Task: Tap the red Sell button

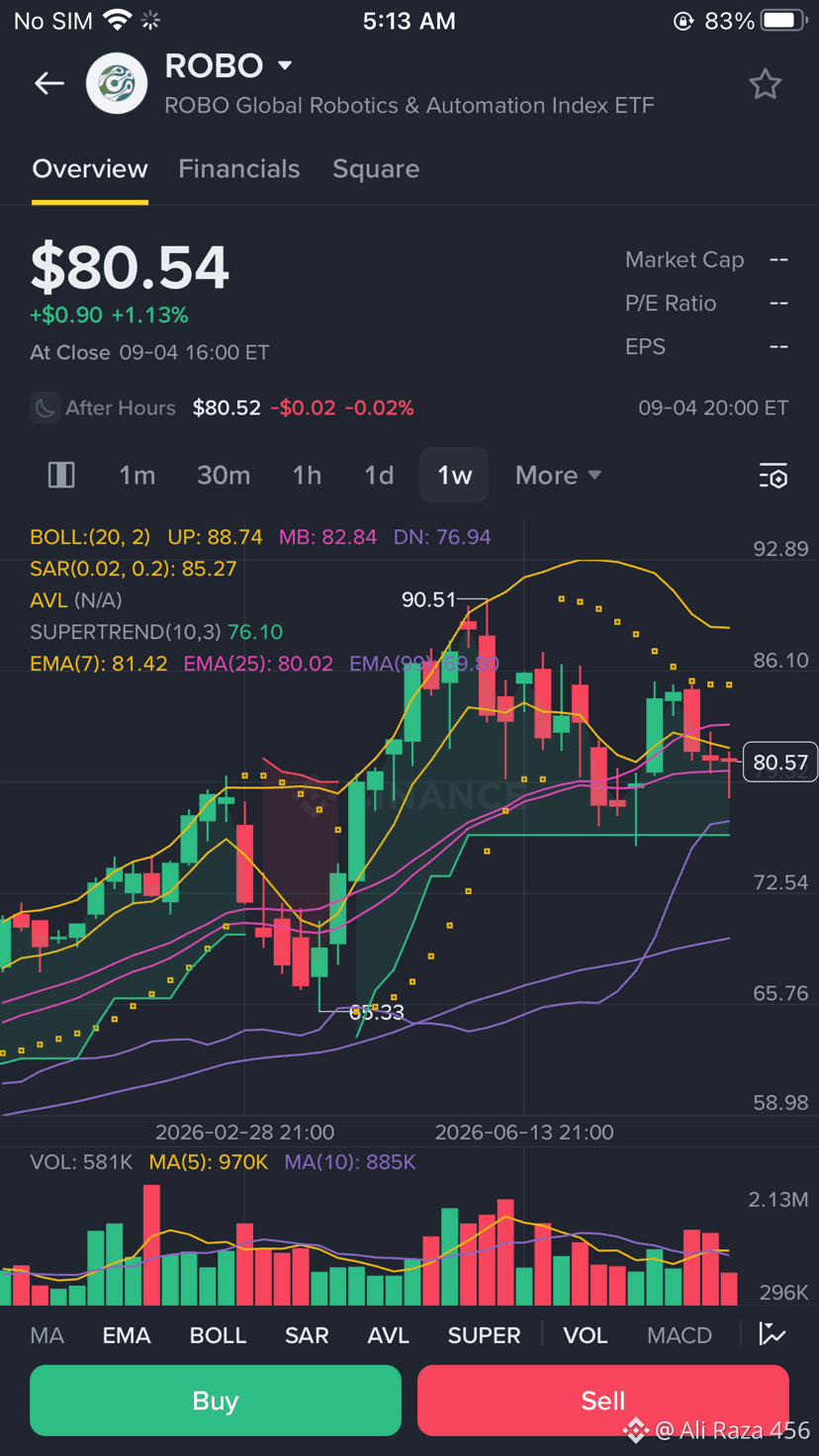Action: (x=603, y=1401)
